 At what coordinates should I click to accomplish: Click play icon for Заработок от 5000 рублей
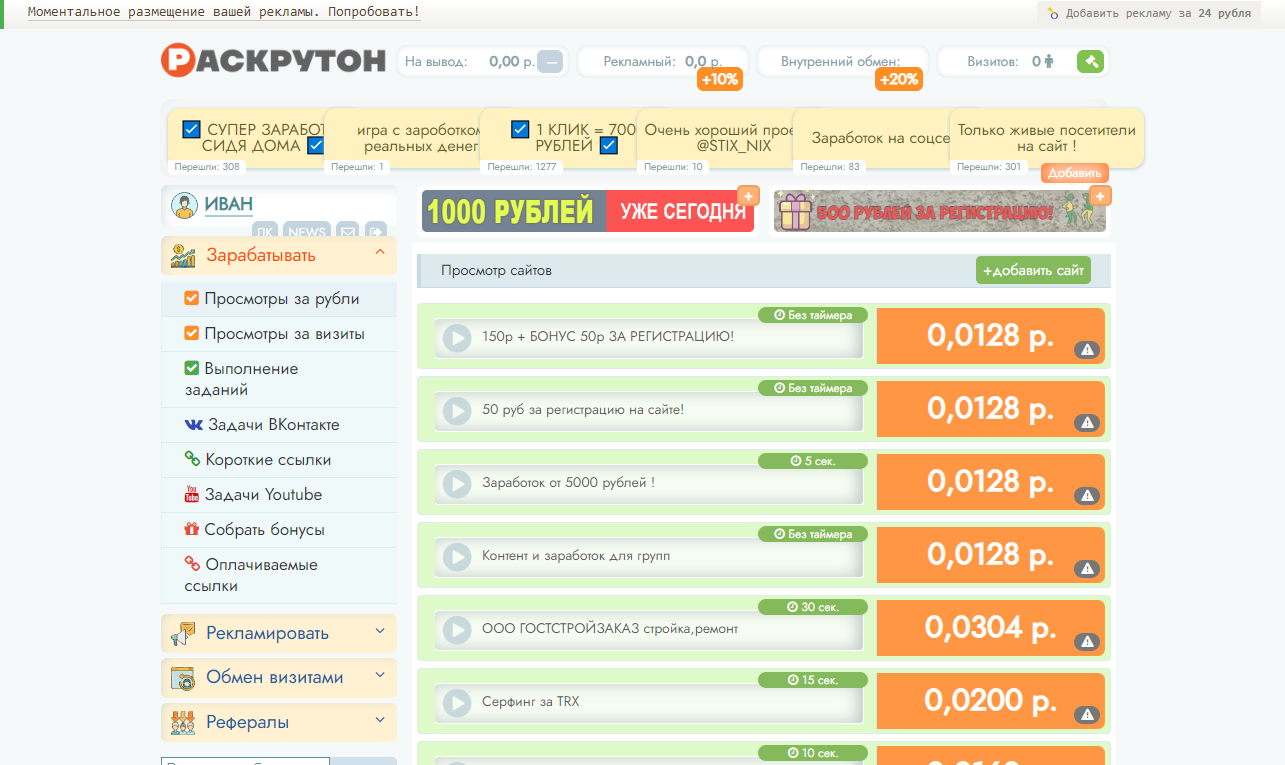pyautogui.click(x=457, y=483)
